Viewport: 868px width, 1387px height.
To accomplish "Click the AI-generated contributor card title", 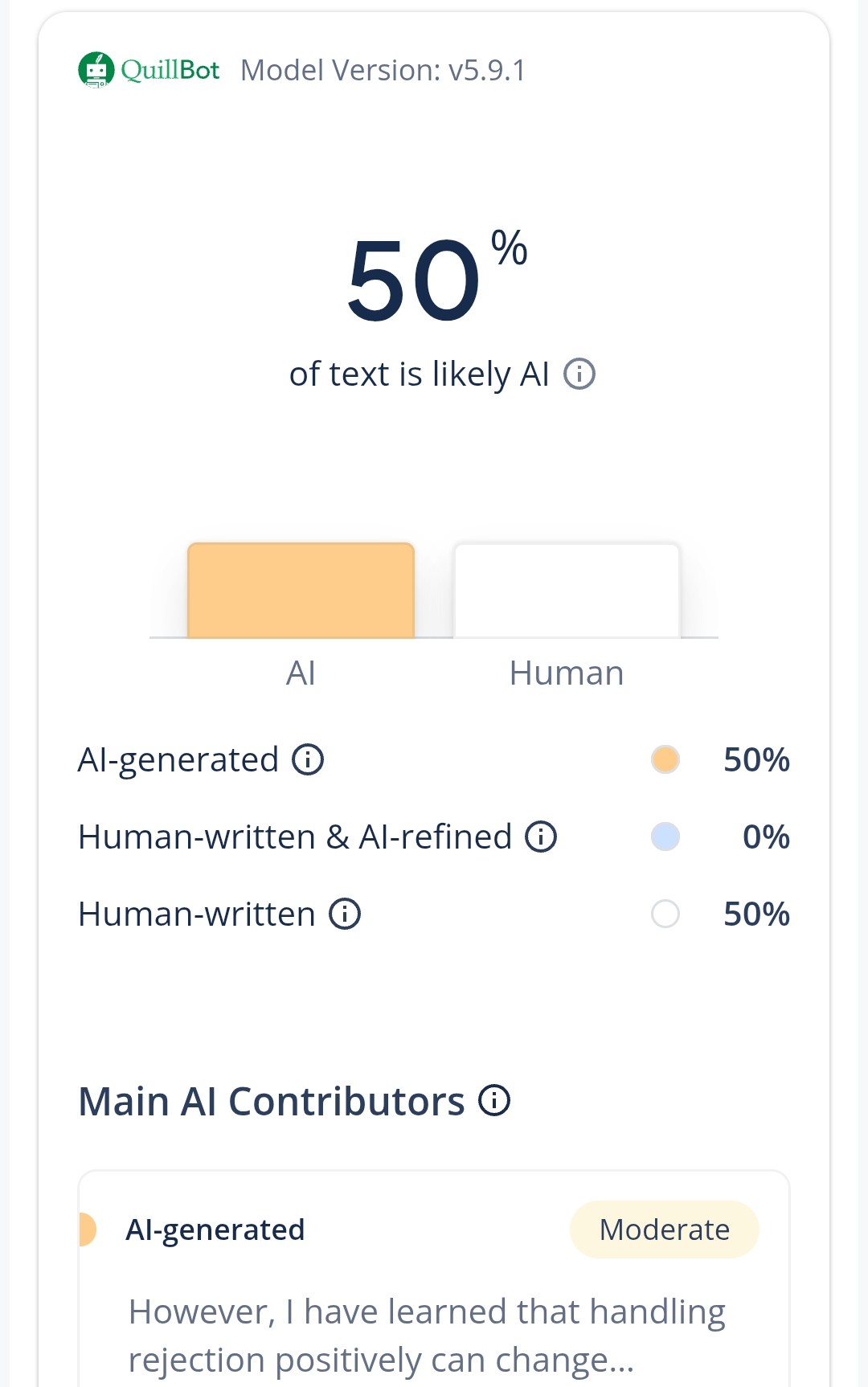I will coord(215,1229).
